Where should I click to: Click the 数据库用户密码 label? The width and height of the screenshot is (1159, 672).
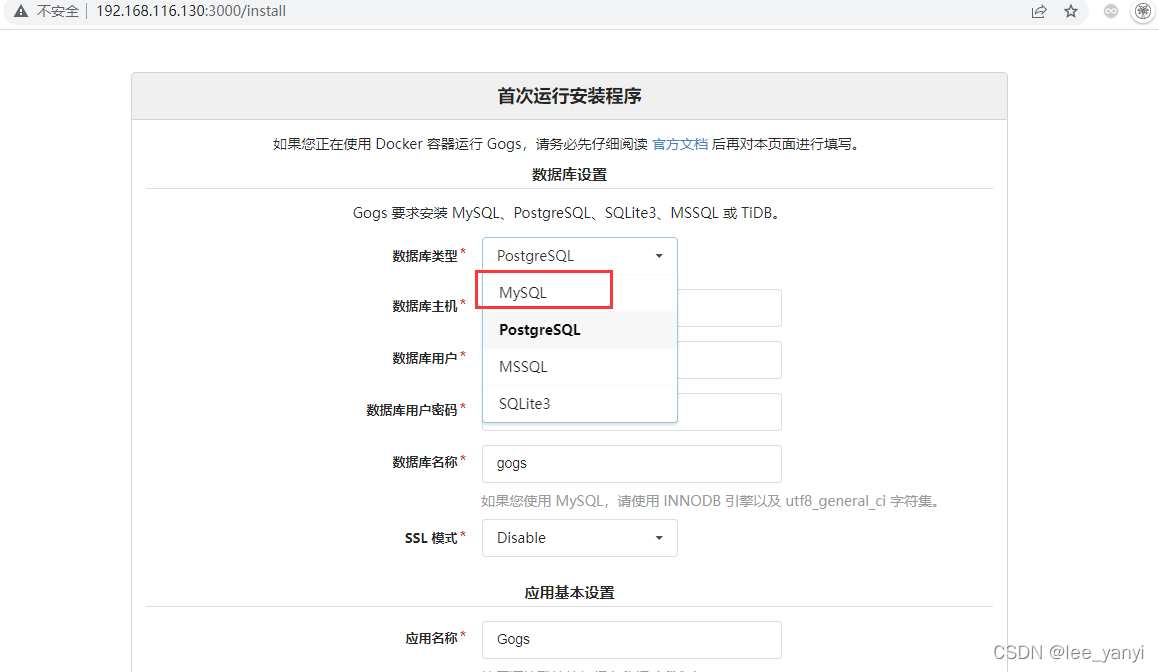(412, 410)
